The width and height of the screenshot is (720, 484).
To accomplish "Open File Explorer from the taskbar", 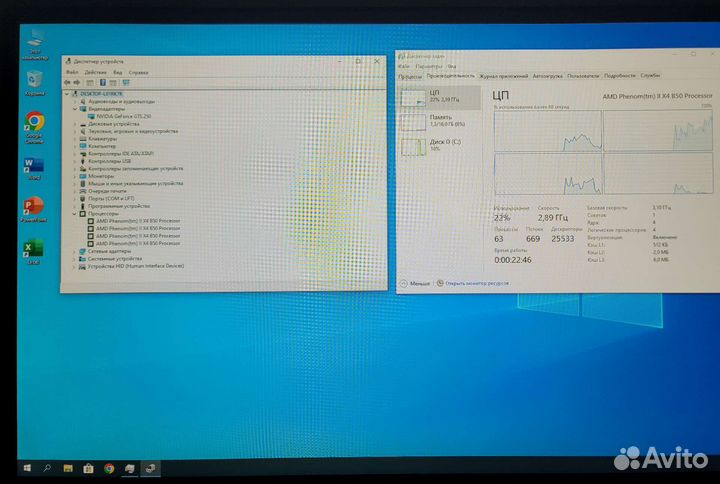I will [x=68, y=468].
